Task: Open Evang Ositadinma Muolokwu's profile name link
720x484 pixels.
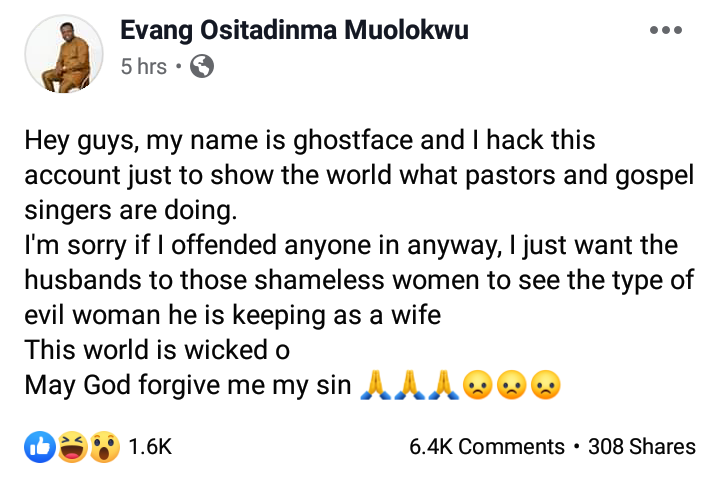Action: tap(294, 31)
